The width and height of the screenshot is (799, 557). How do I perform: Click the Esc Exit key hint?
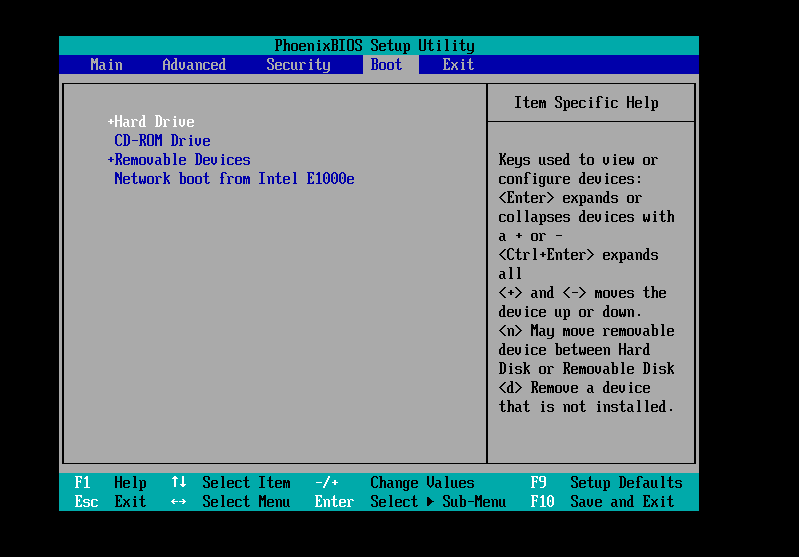click(110, 501)
